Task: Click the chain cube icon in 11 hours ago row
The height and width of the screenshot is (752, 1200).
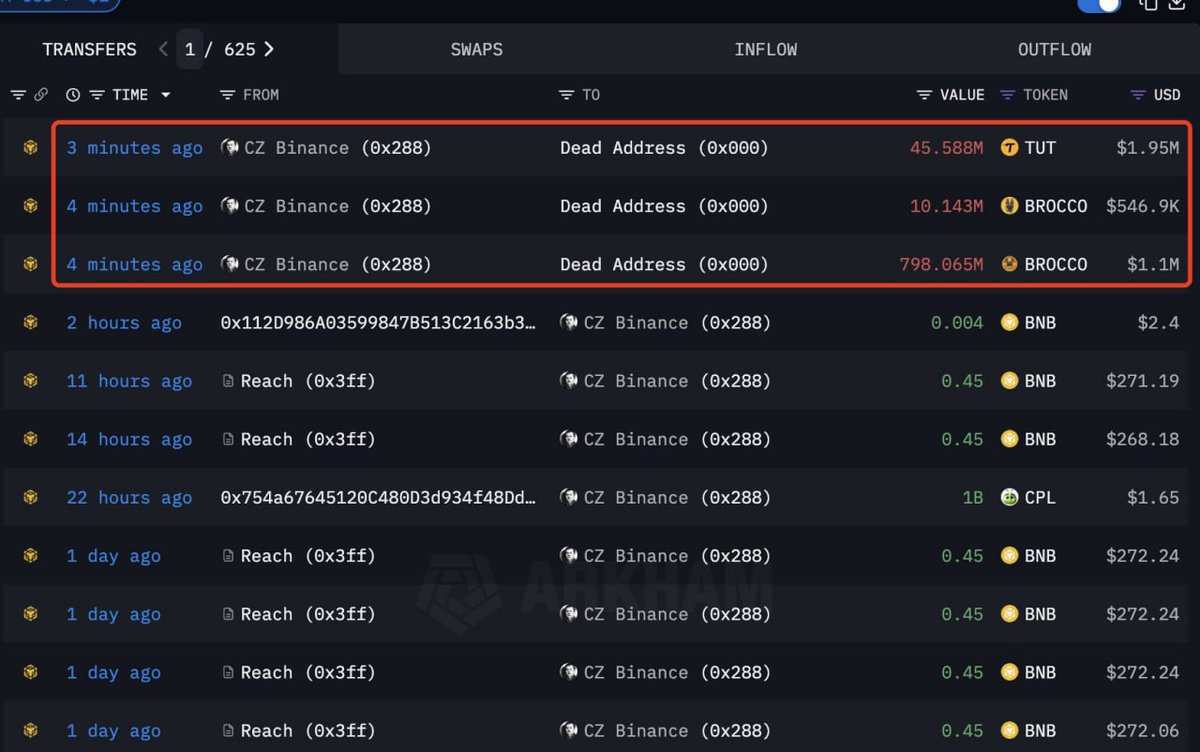Action: tap(31, 381)
